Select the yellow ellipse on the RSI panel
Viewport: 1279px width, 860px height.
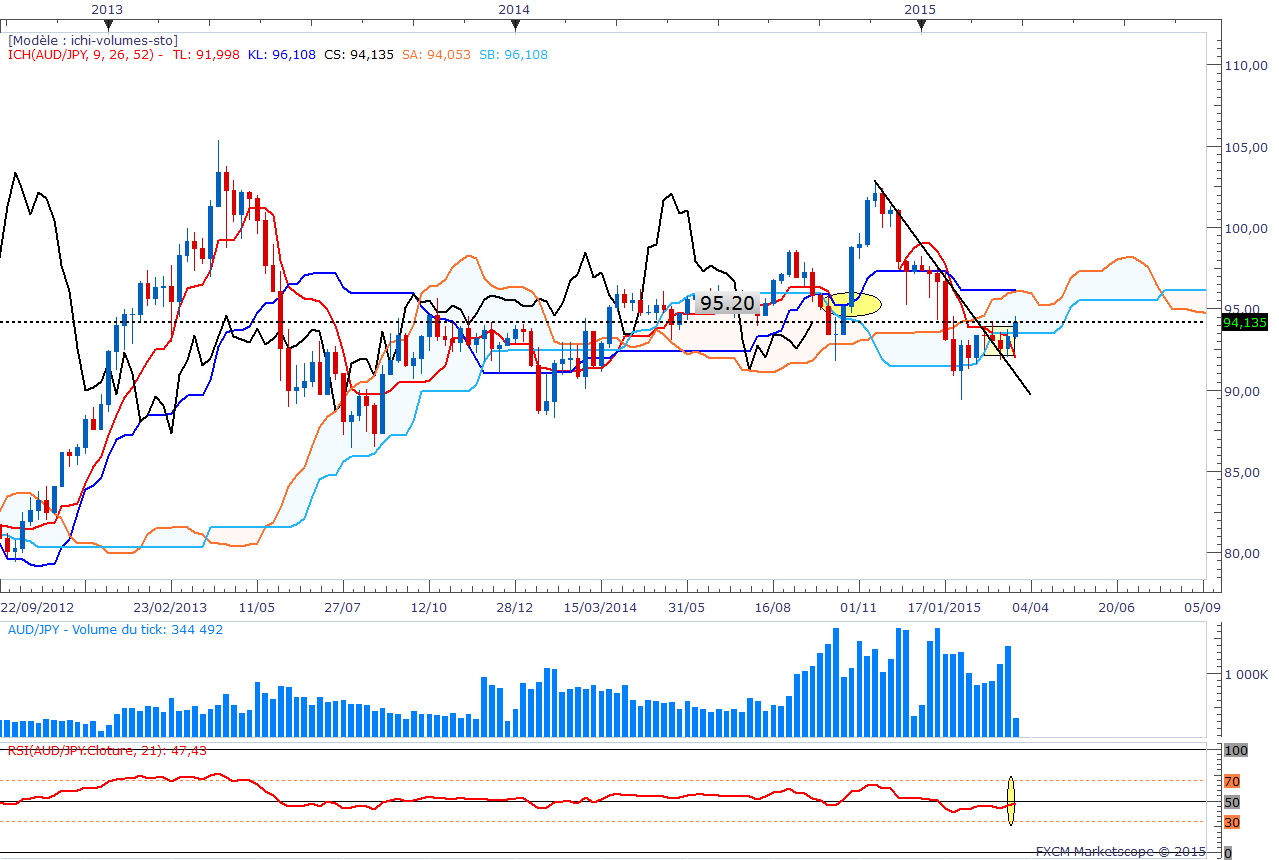(1011, 801)
